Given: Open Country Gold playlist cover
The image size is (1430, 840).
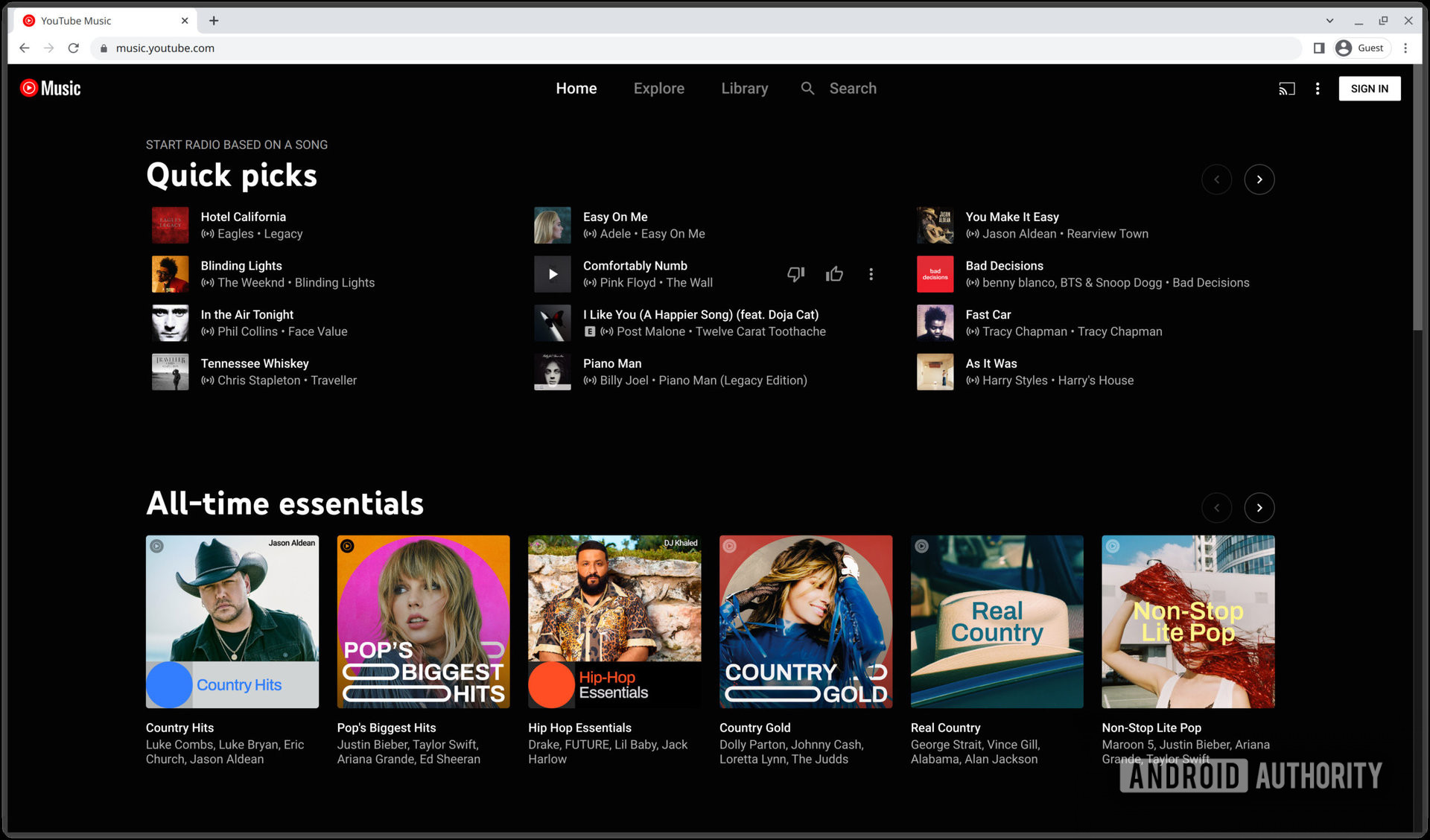Looking at the screenshot, I should coord(806,622).
